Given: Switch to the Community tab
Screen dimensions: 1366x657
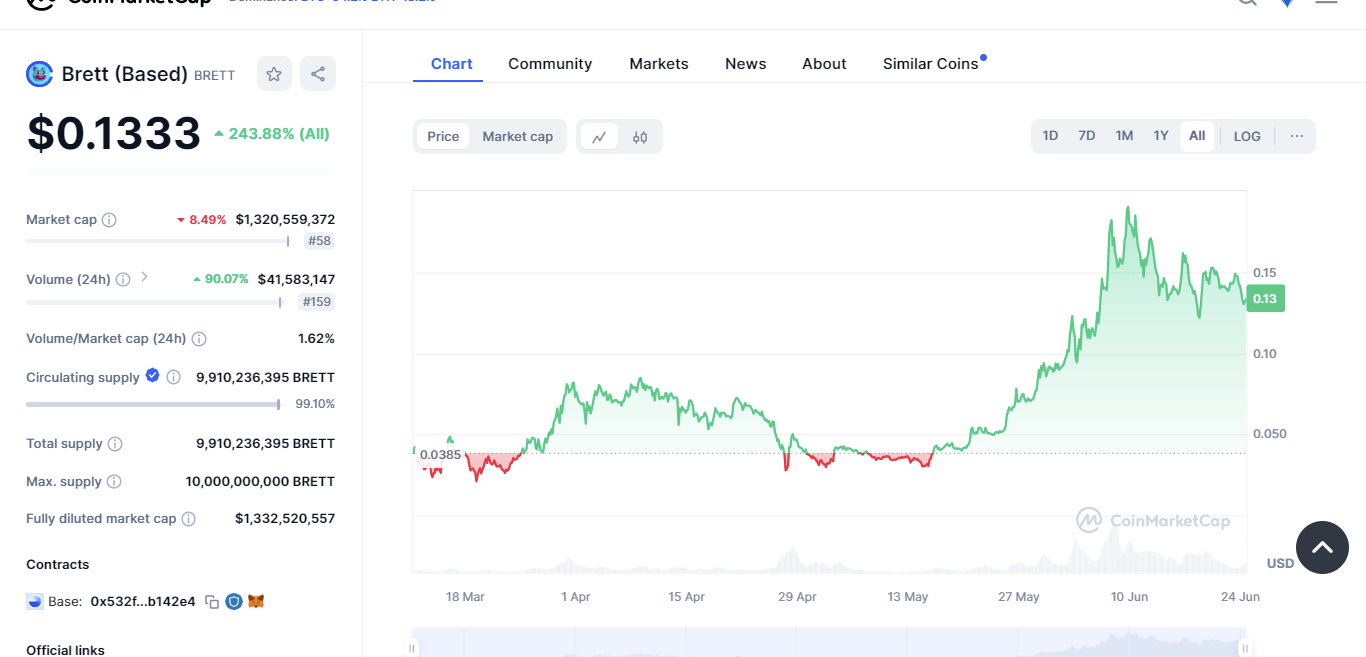Looking at the screenshot, I should 550,64.
